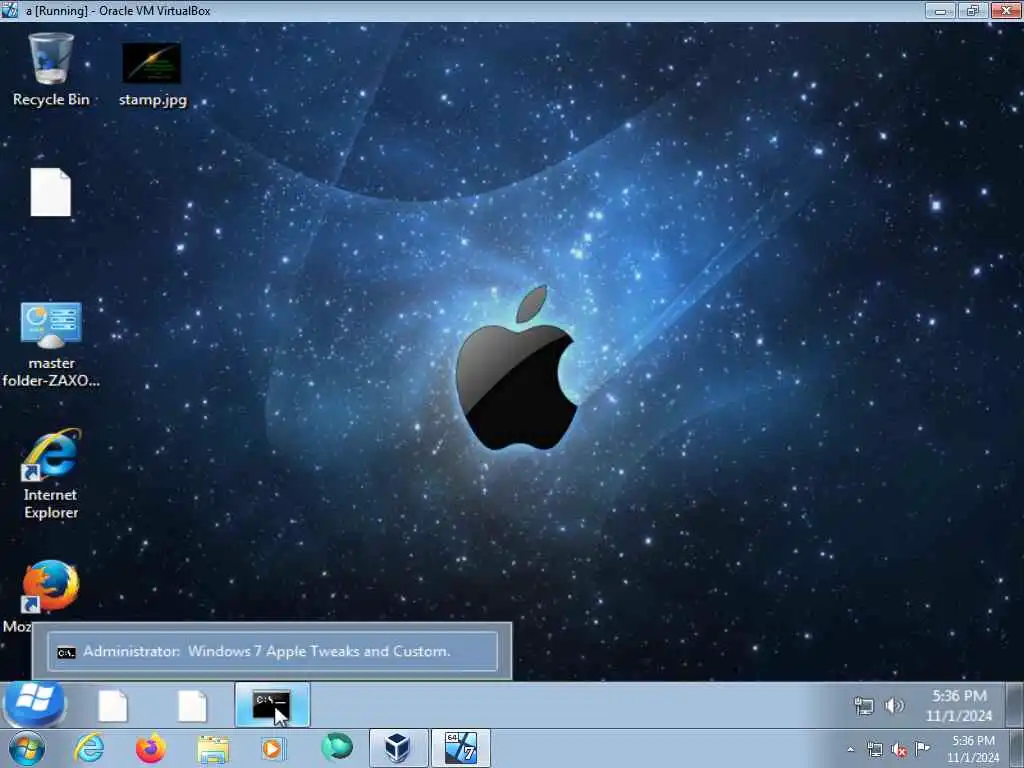
Task: Launch the Mozilla Firefox desktop shortcut
Action: 50,586
